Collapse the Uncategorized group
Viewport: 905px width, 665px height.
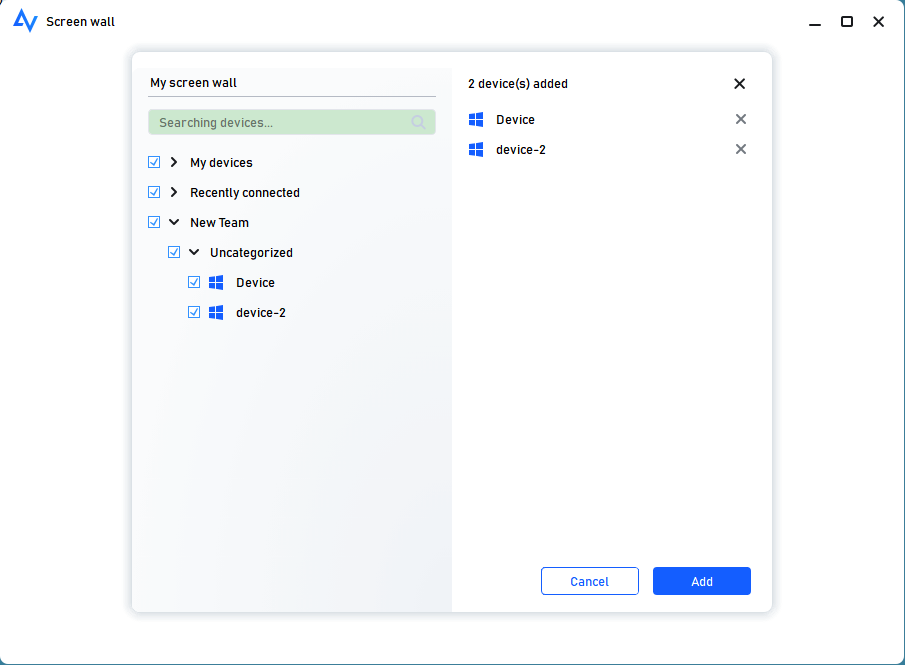pos(192,252)
